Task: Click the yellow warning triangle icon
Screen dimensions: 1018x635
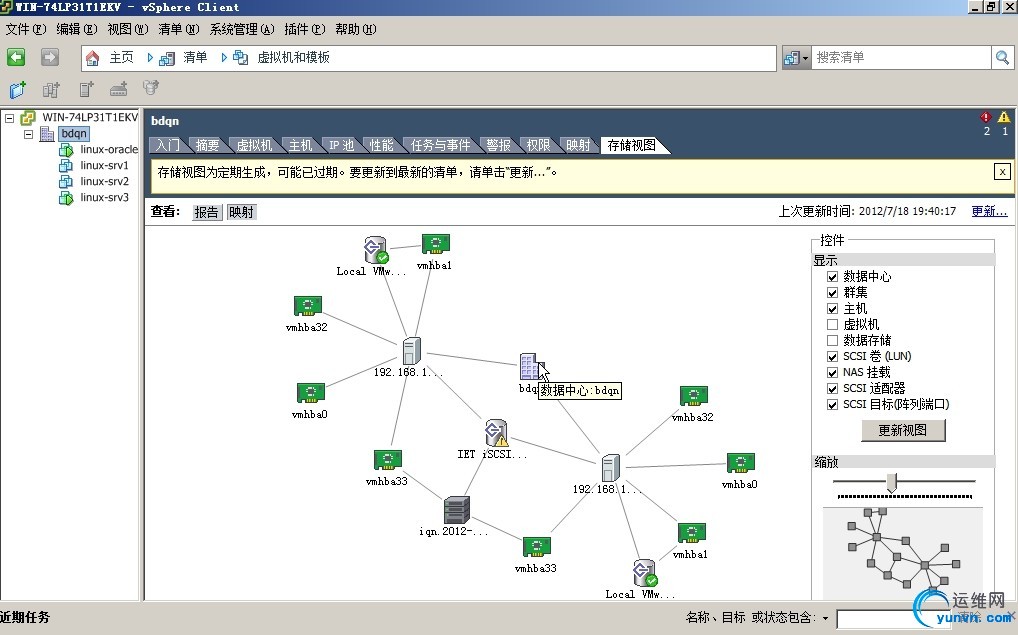Action: [x=1004, y=118]
